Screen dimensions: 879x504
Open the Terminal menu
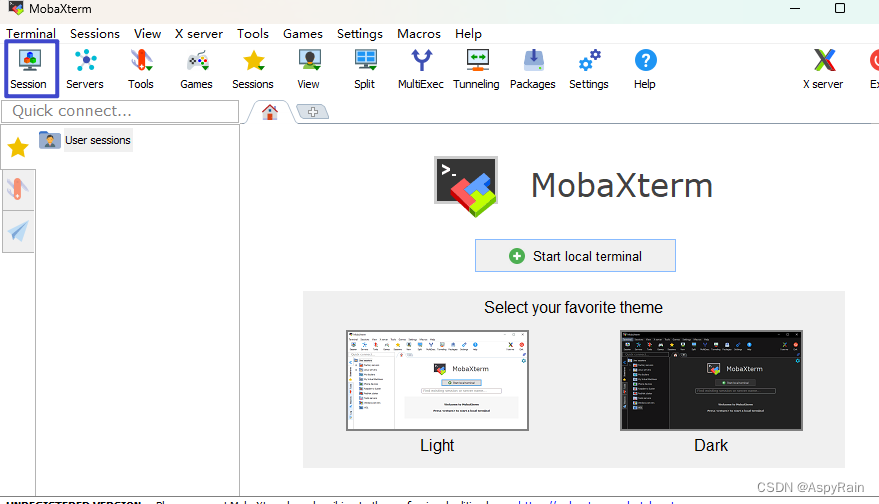pos(31,34)
